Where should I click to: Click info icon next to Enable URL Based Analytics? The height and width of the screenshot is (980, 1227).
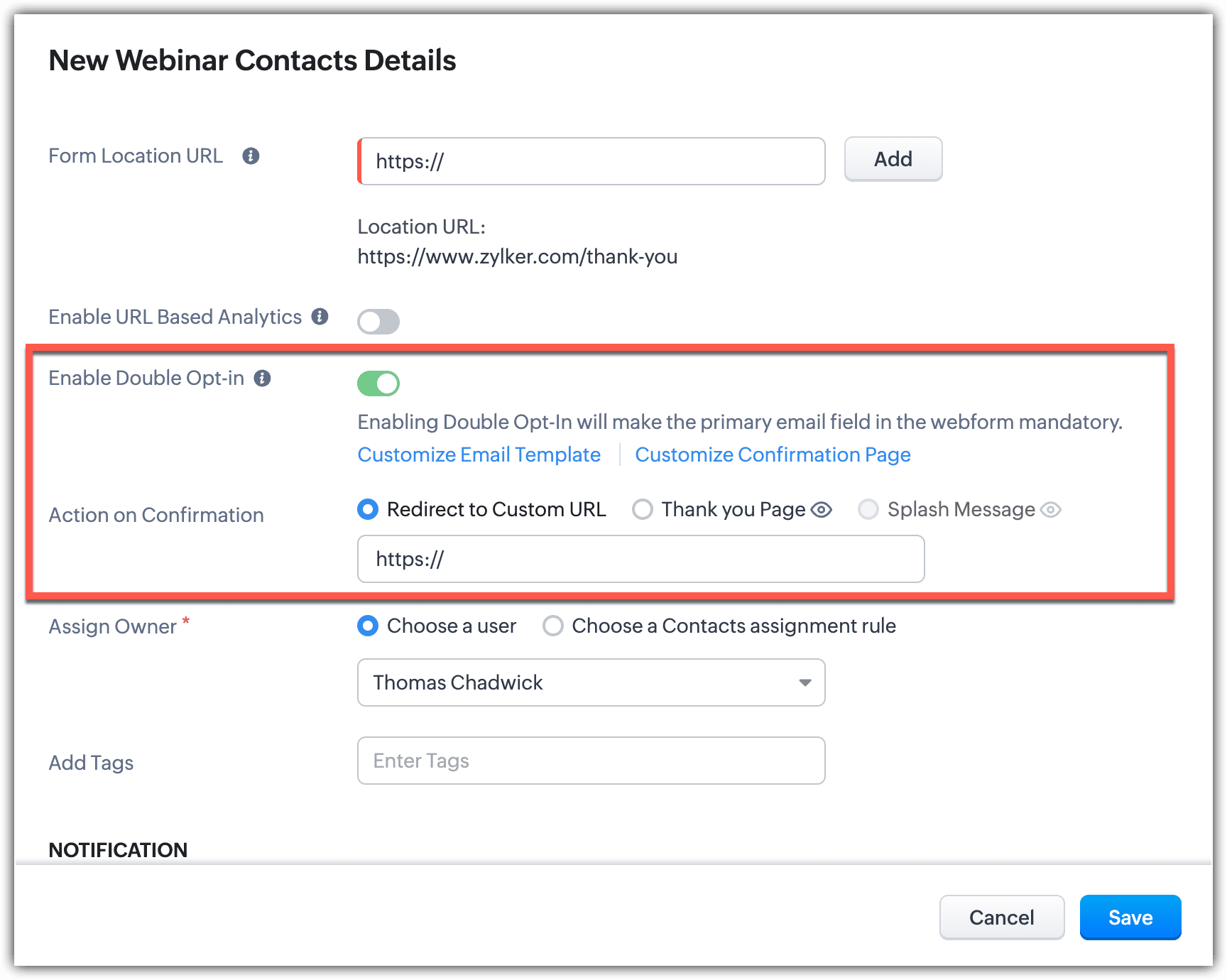pyautogui.click(x=320, y=317)
